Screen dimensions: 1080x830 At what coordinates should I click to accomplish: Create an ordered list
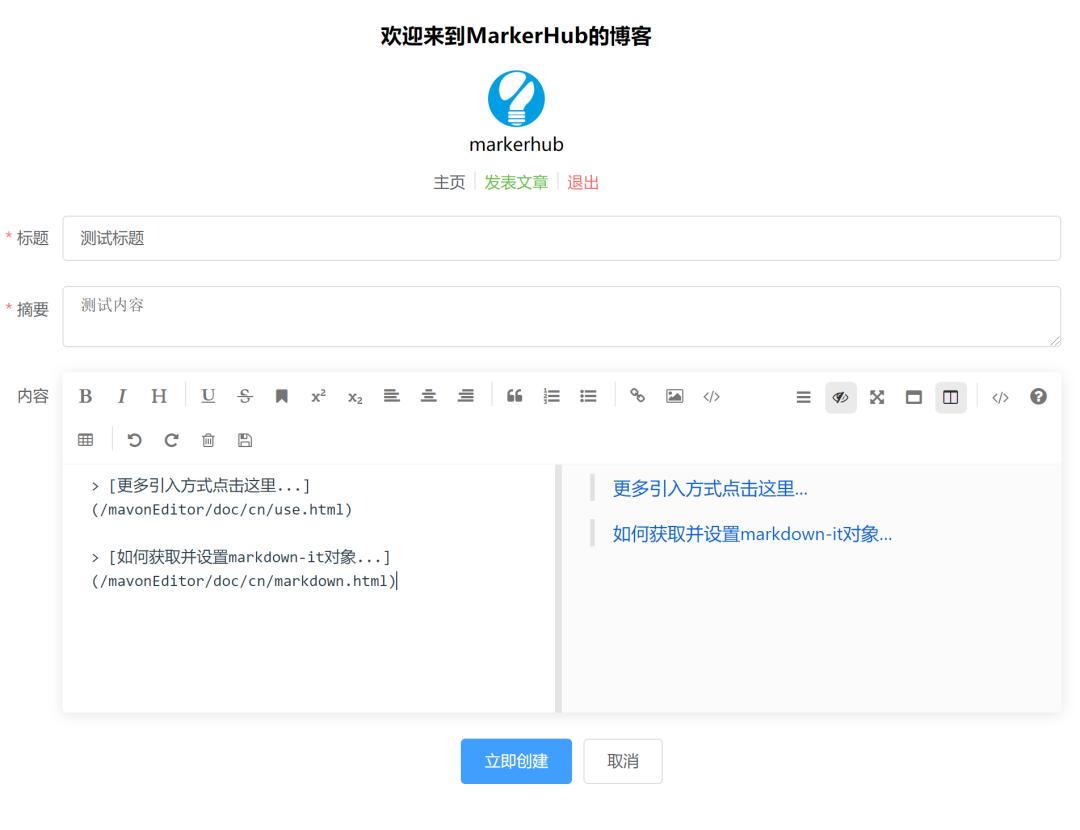point(551,396)
